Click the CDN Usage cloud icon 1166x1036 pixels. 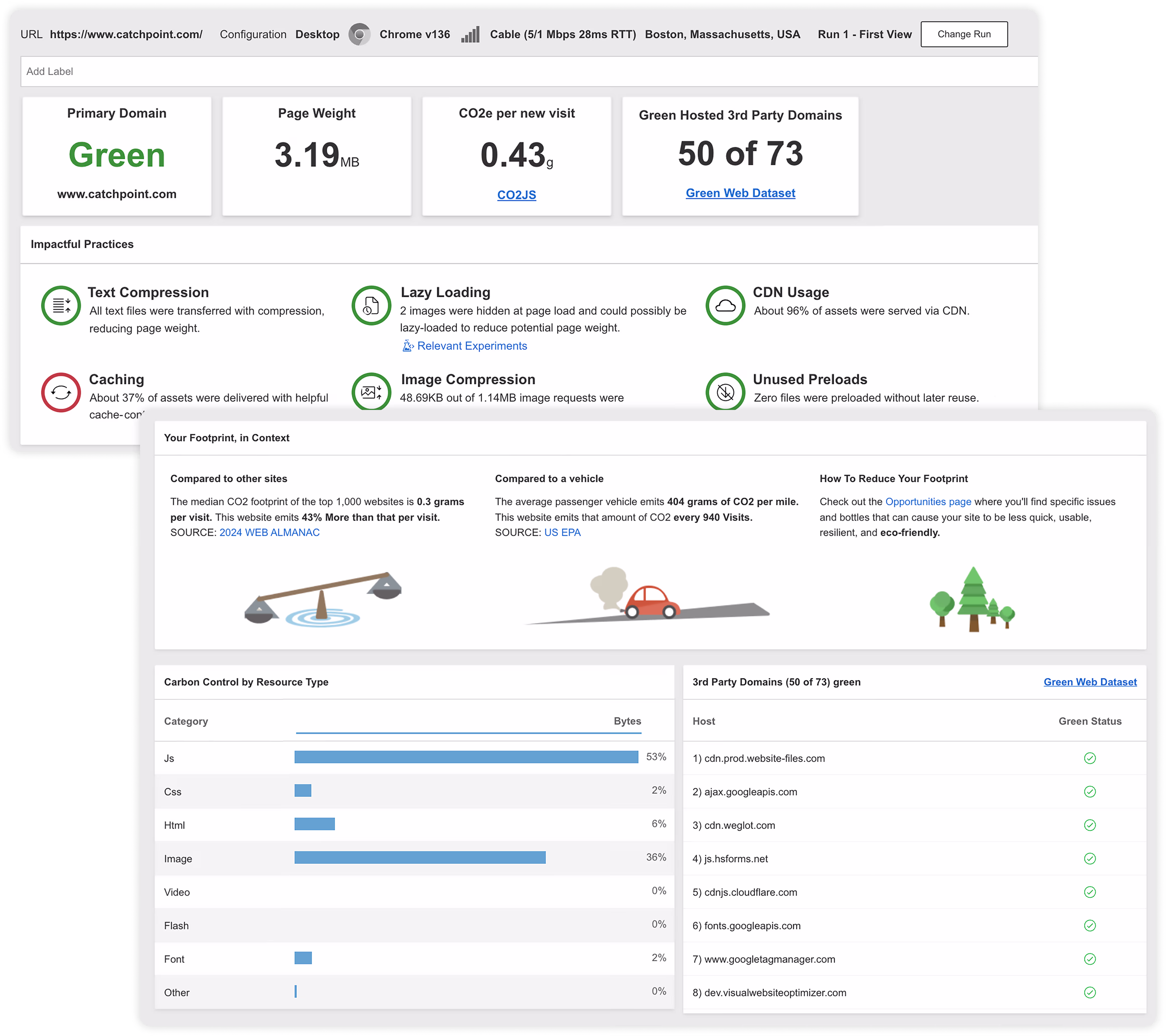click(725, 305)
